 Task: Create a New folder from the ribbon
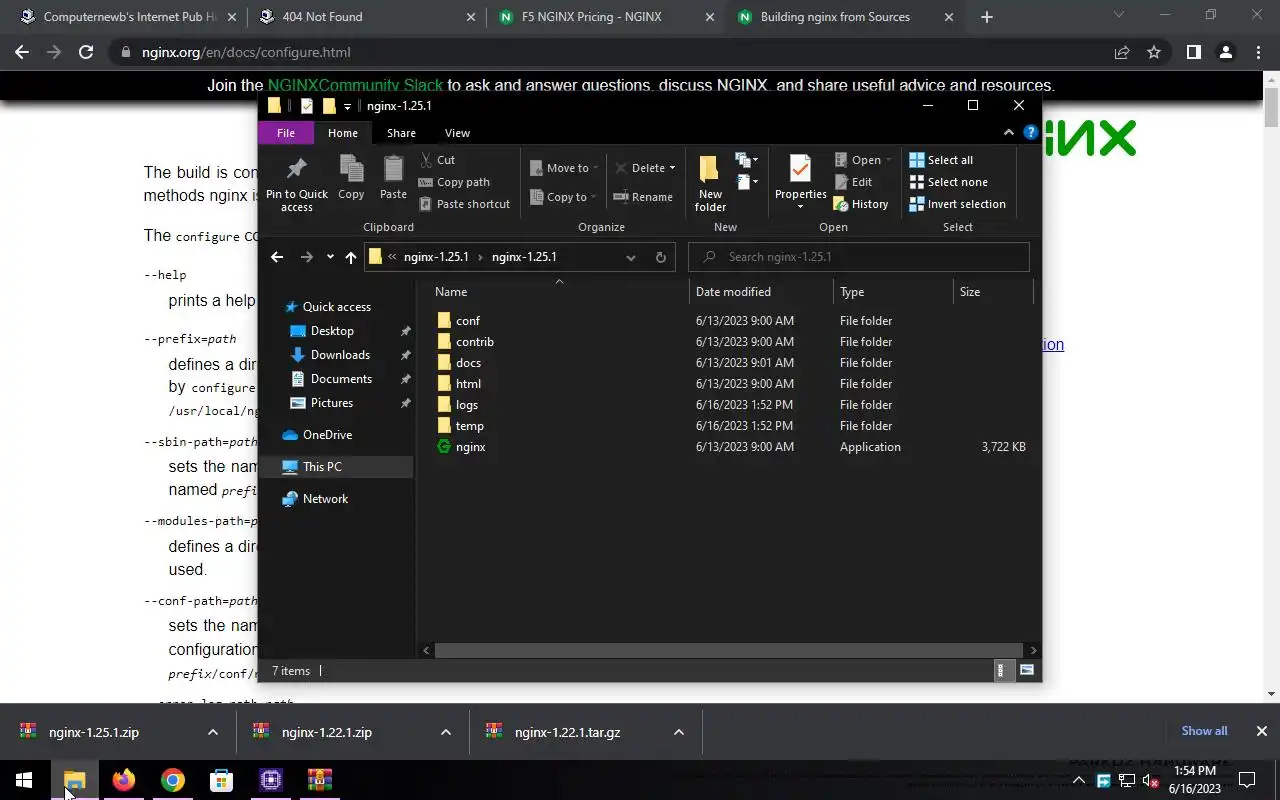(x=710, y=184)
